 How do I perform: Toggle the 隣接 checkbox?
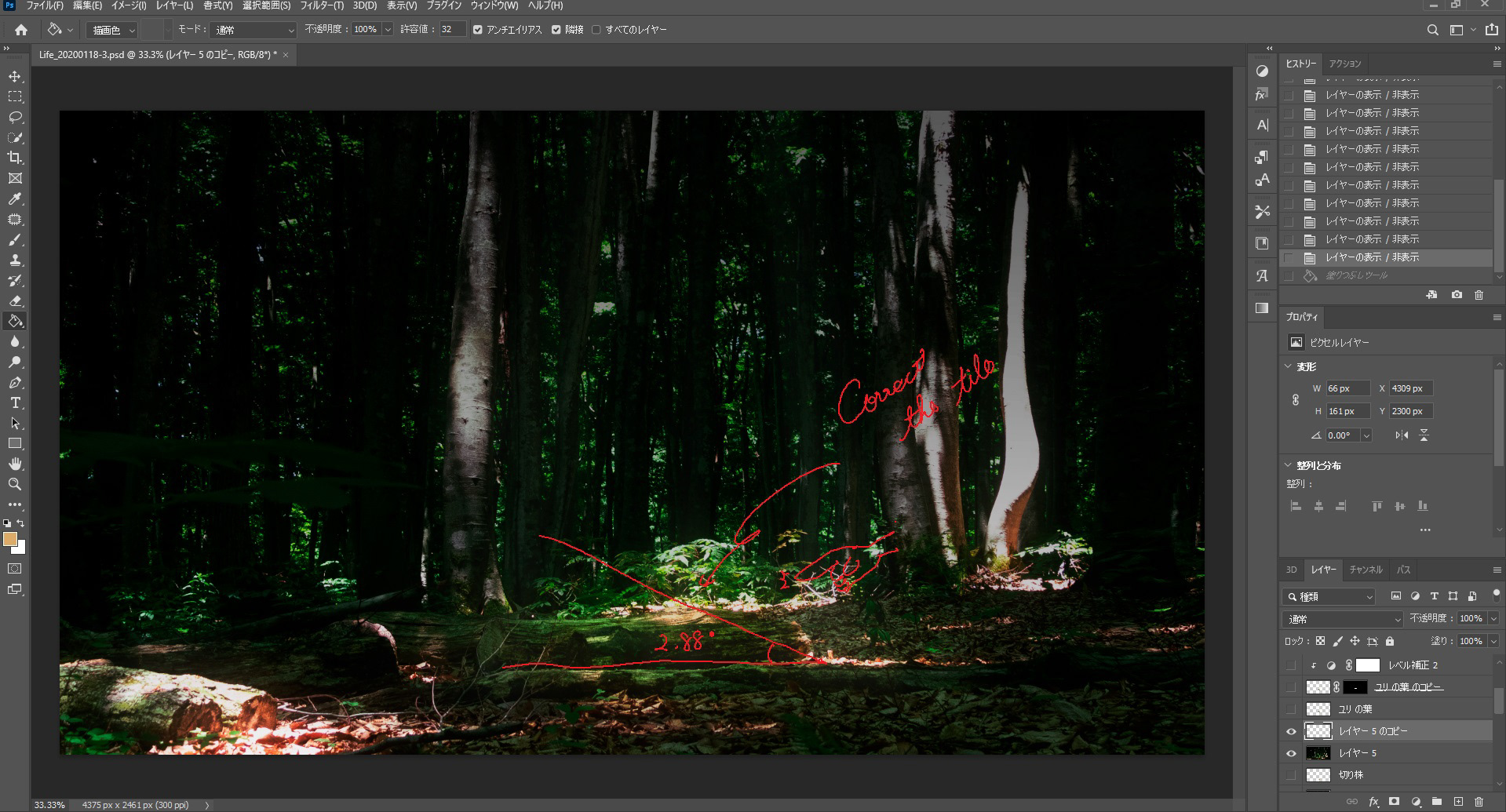tap(556, 30)
